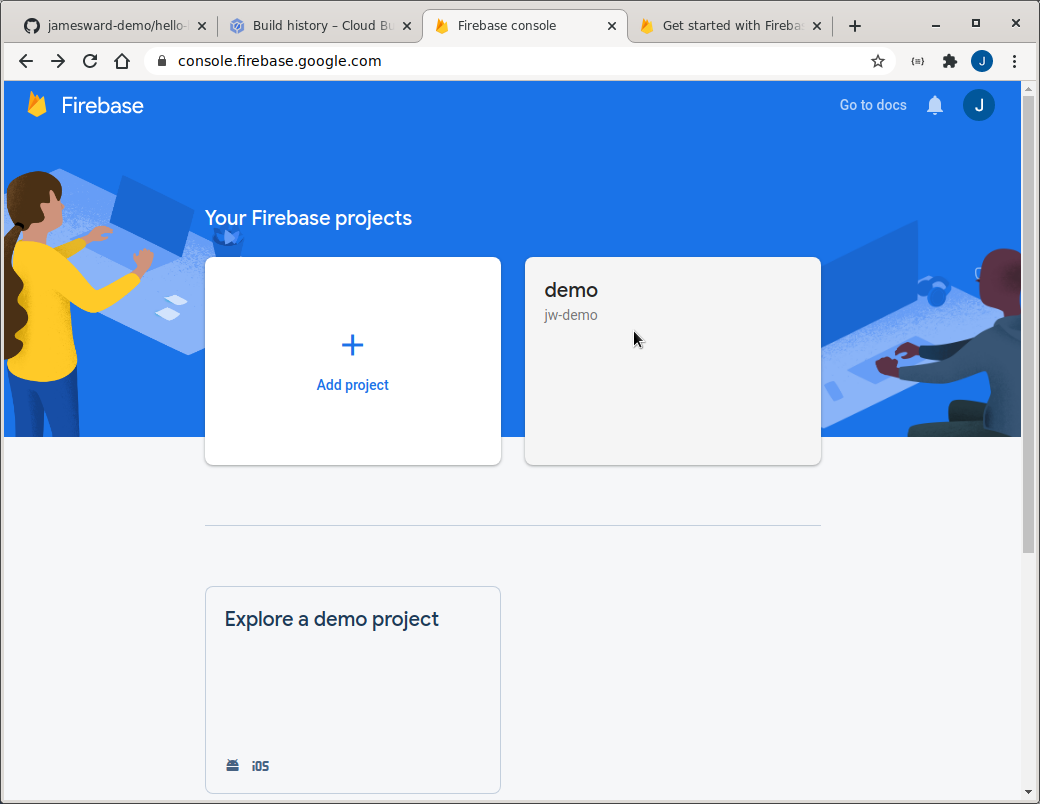Open the Chrome extensions puzzle icon
This screenshot has width=1040, height=804.
[x=950, y=61]
